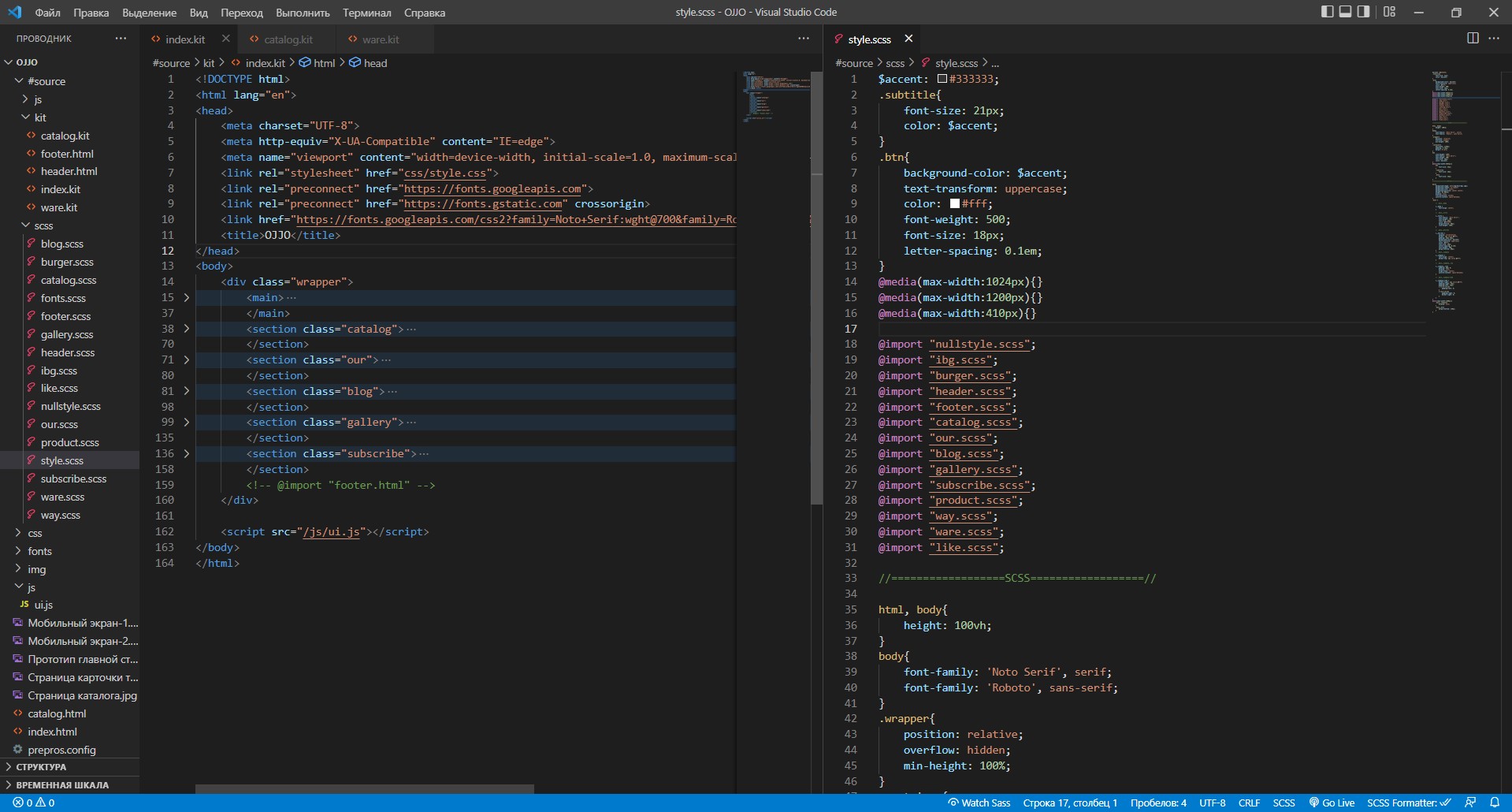
Task: Open the Файл menu
Action: (x=48, y=13)
